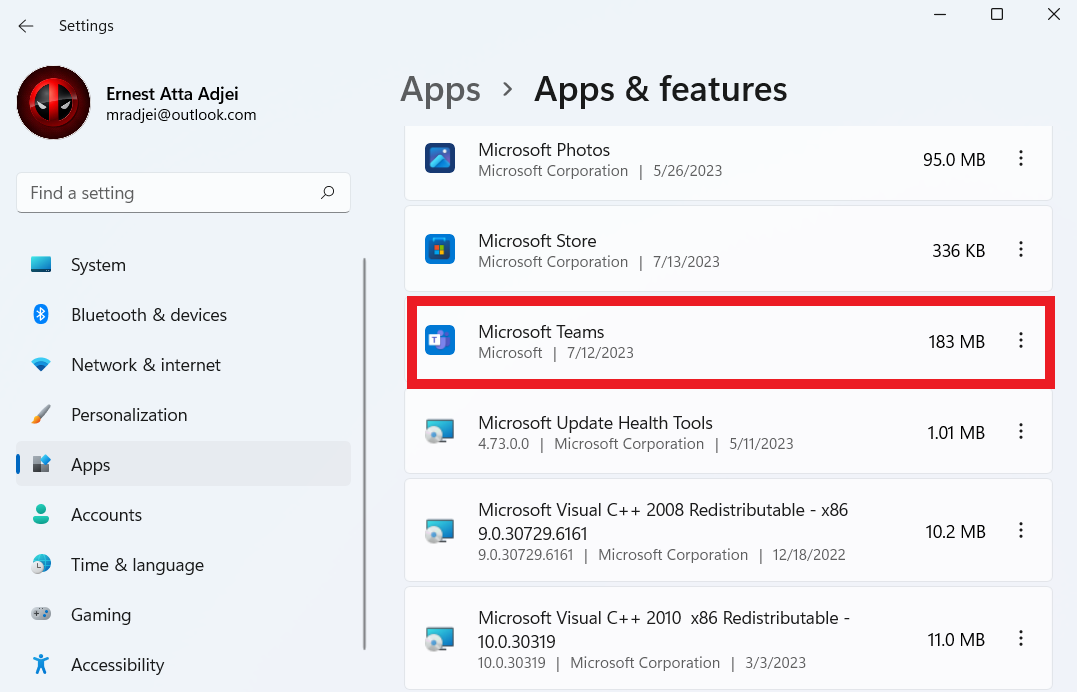Click the 336 KB size value
1077x692 pixels.
pos(959,251)
